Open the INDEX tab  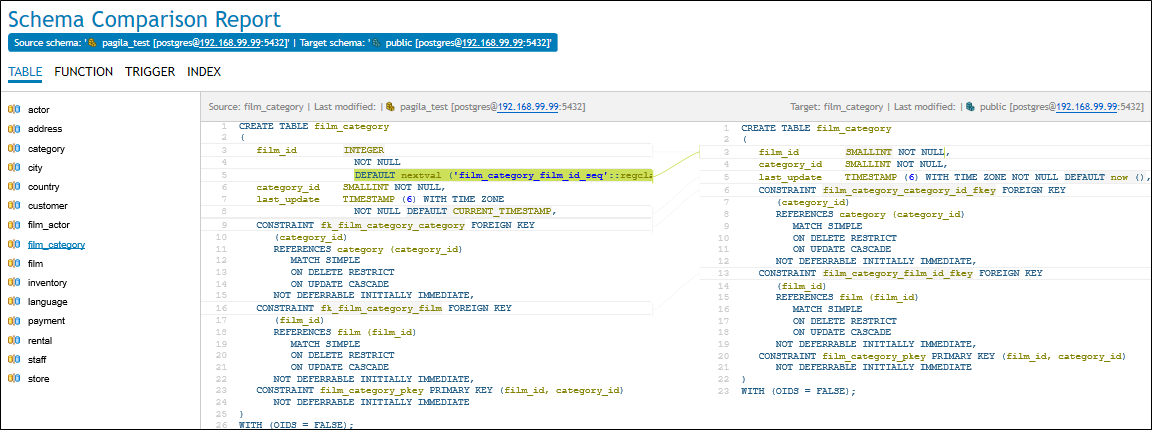point(204,72)
